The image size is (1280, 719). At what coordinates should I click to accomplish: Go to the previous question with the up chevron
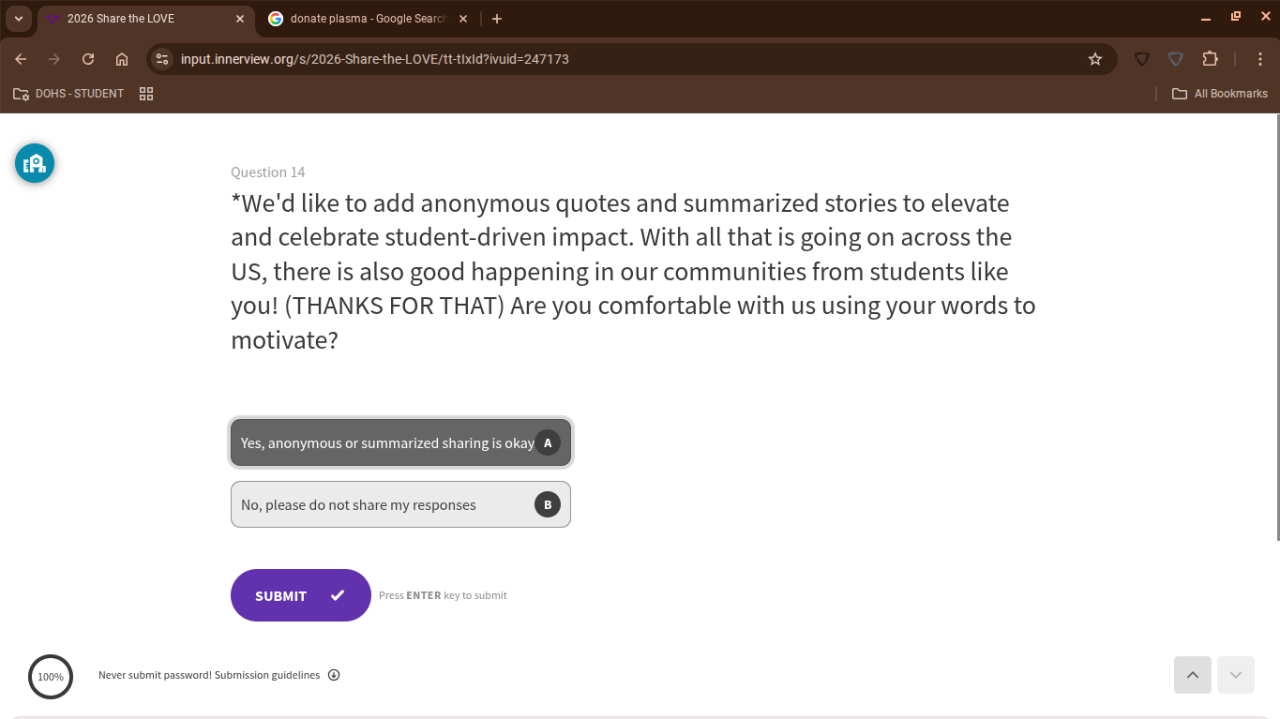tap(1192, 675)
